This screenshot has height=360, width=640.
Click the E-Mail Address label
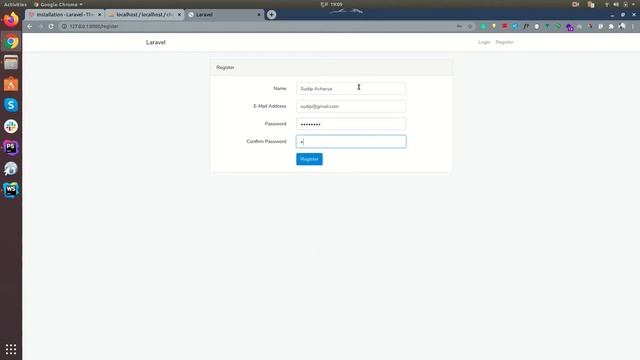click(x=269, y=106)
